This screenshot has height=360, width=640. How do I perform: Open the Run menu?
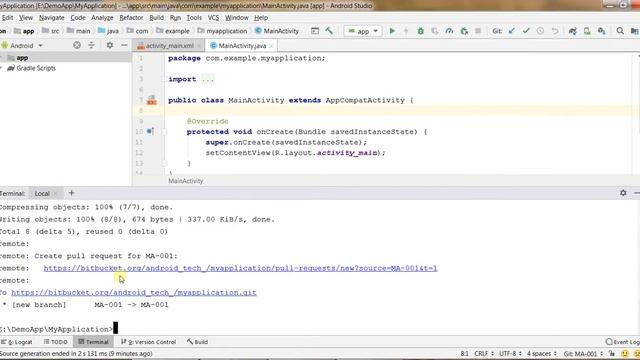point(175,18)
